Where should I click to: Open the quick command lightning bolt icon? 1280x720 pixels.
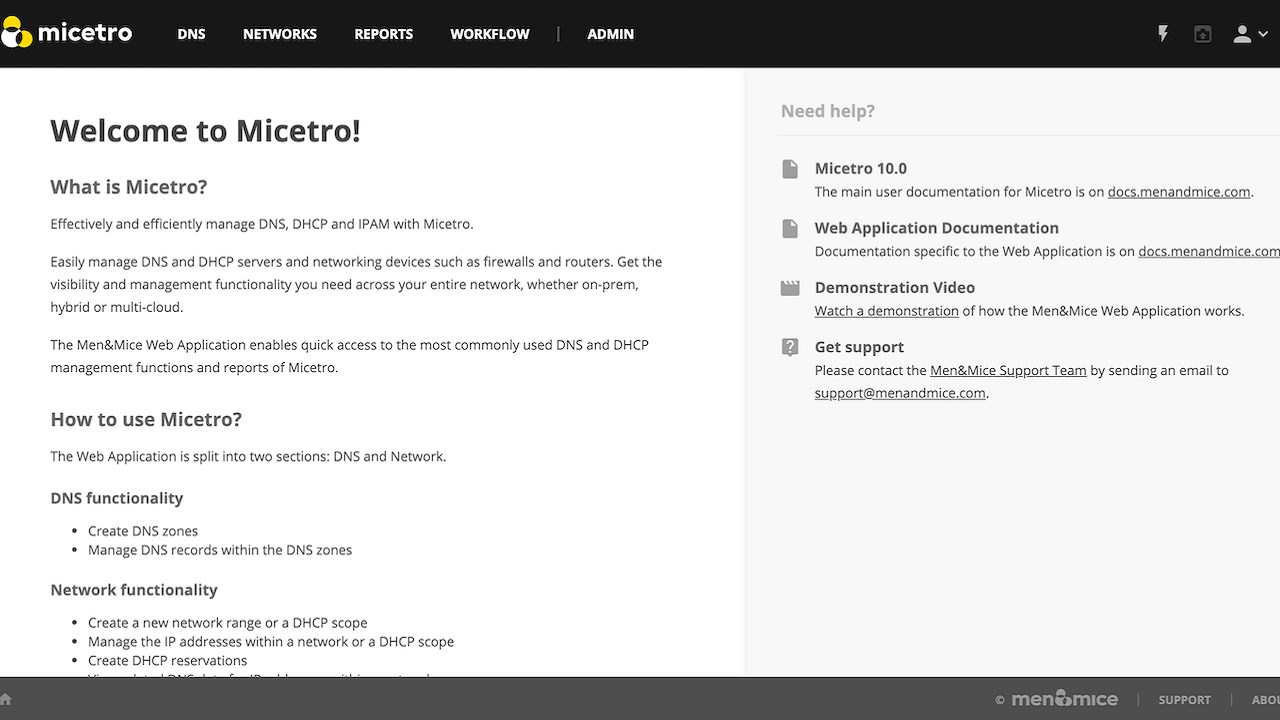(x=1163, y=34)
